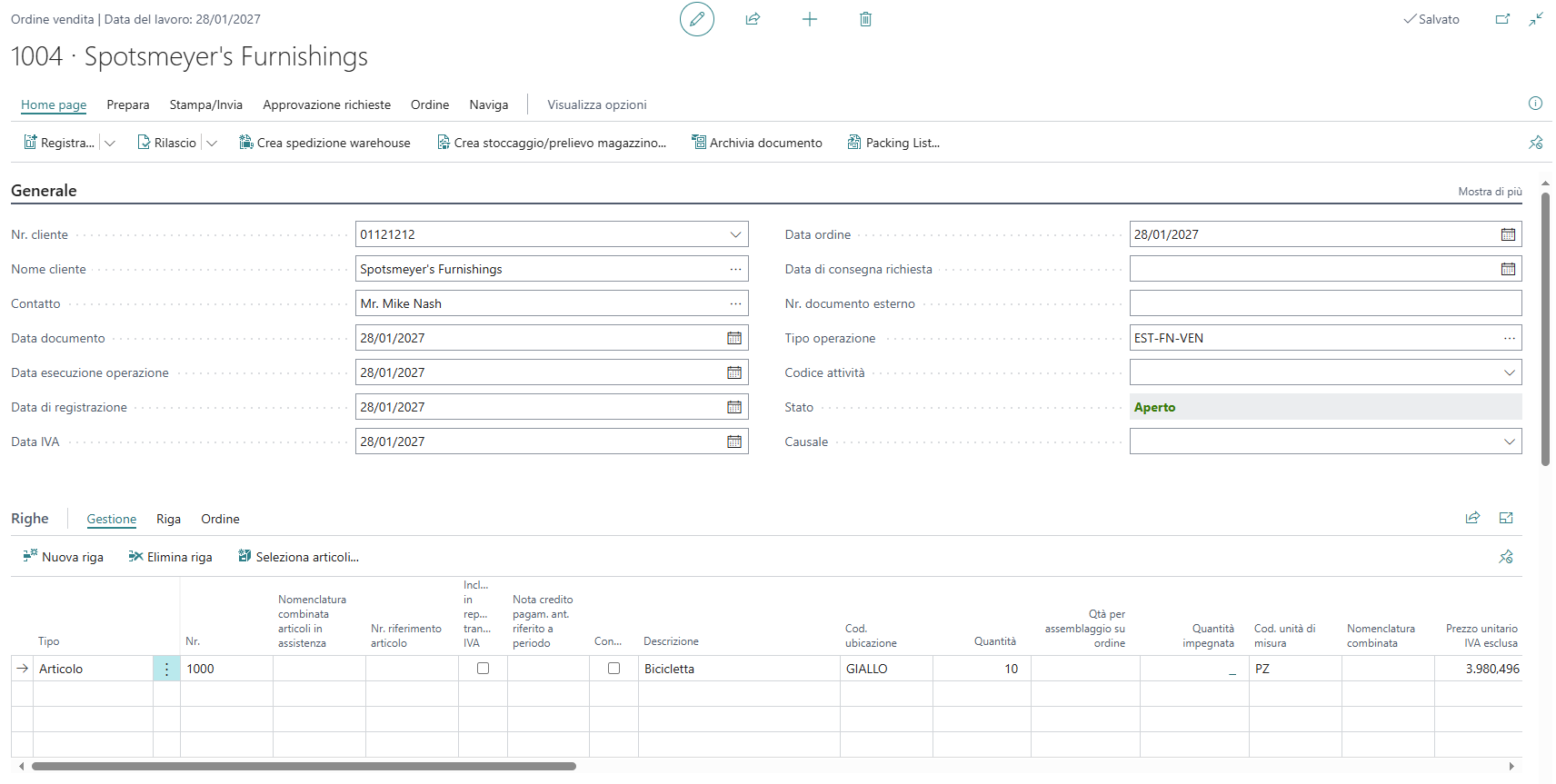
Task: Open the Prepara menu
Action: pos(128,104)
